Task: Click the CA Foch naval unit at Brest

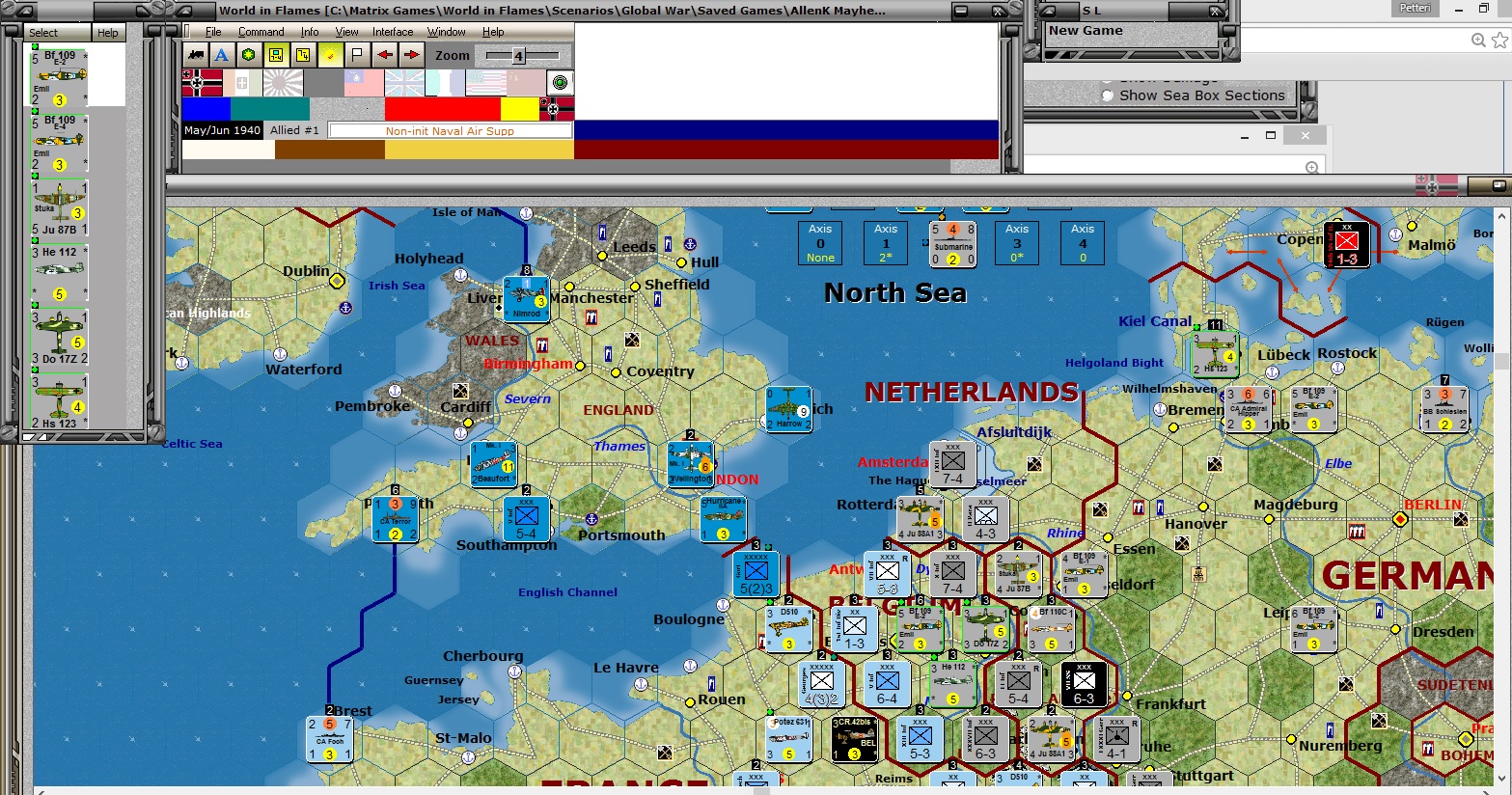Action: point(330,739)
